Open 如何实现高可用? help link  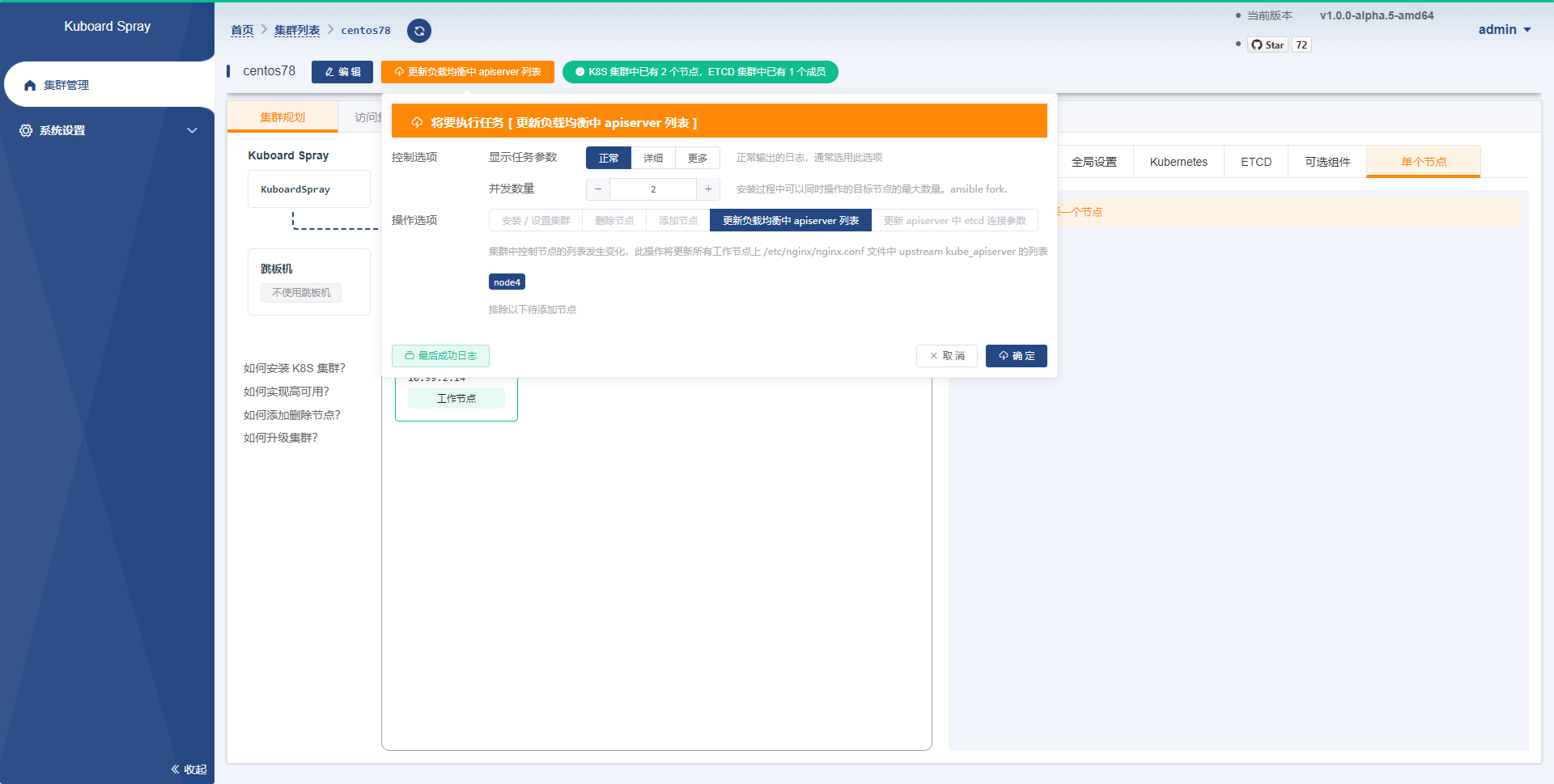tap(287, 392)
